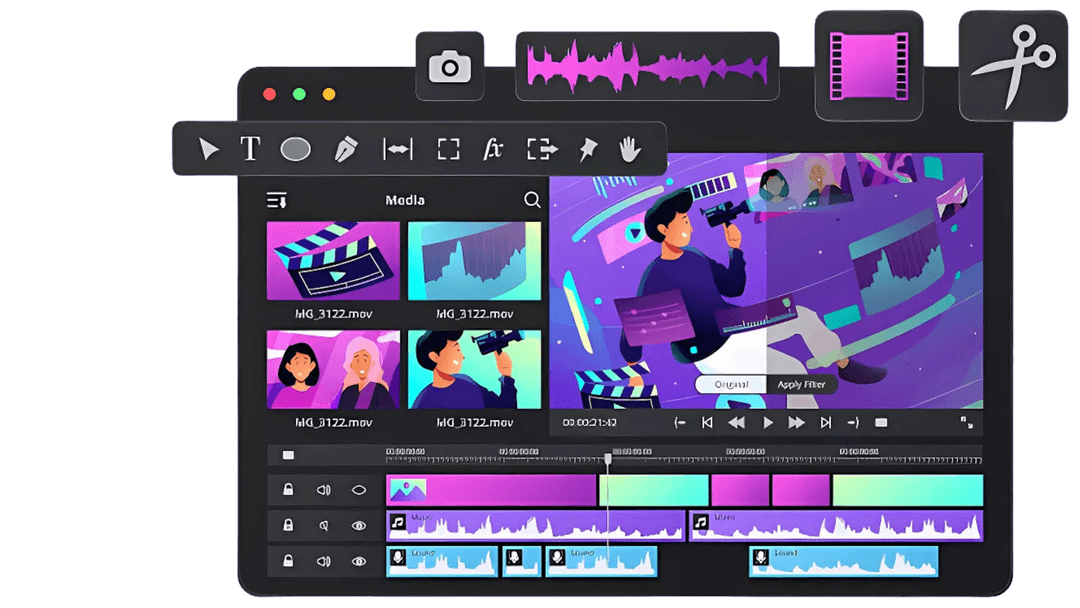The image size is (1080, 608).
Task: Select the IdG_3122.mov clapperboard thumbnail
Action: [x=334, y=262]
